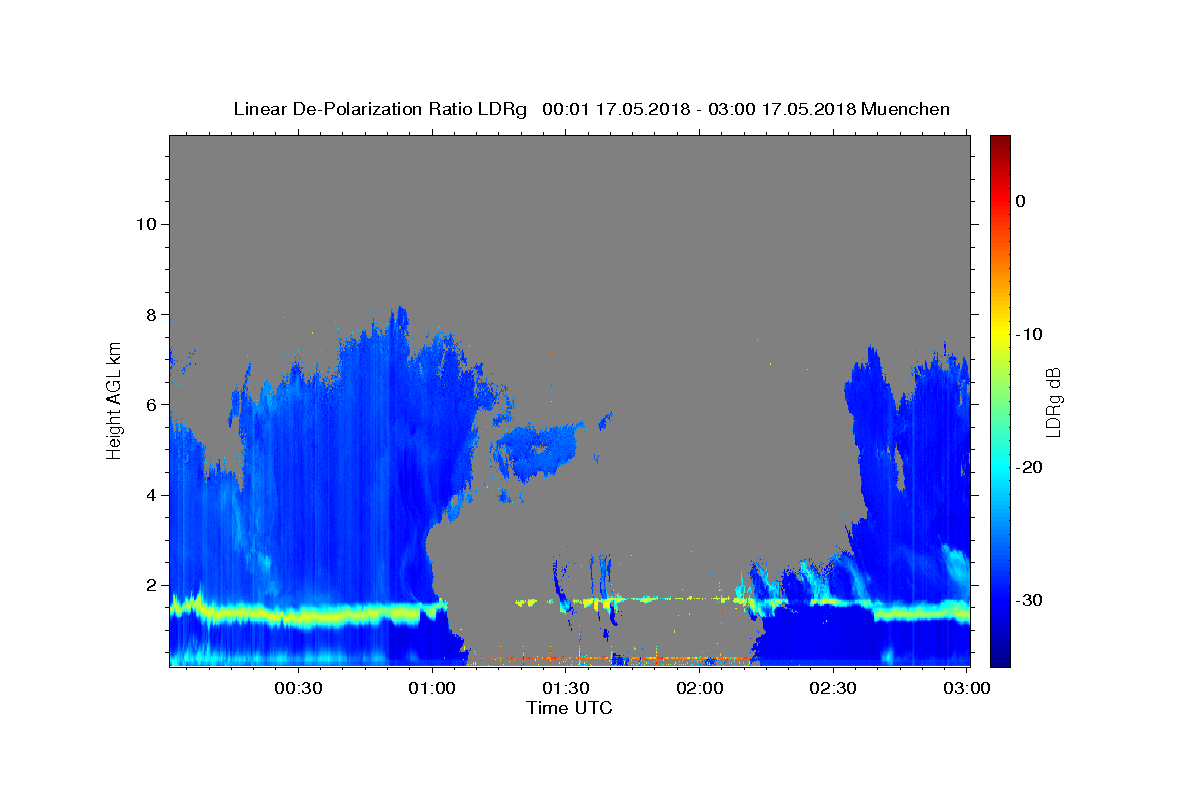Click the plot title text 'Linear De-Polarization Ratio LDRg'
Image resolution: width=1200 pixels, height=800 pixels.
[x=380, y=109]
